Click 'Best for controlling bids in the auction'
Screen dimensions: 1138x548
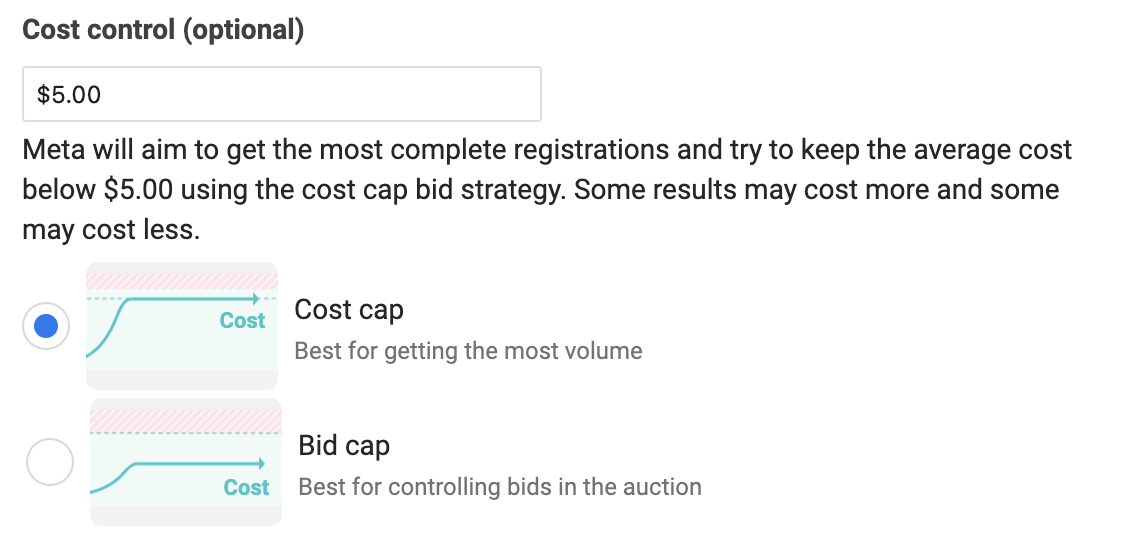[x=500, y=486]
